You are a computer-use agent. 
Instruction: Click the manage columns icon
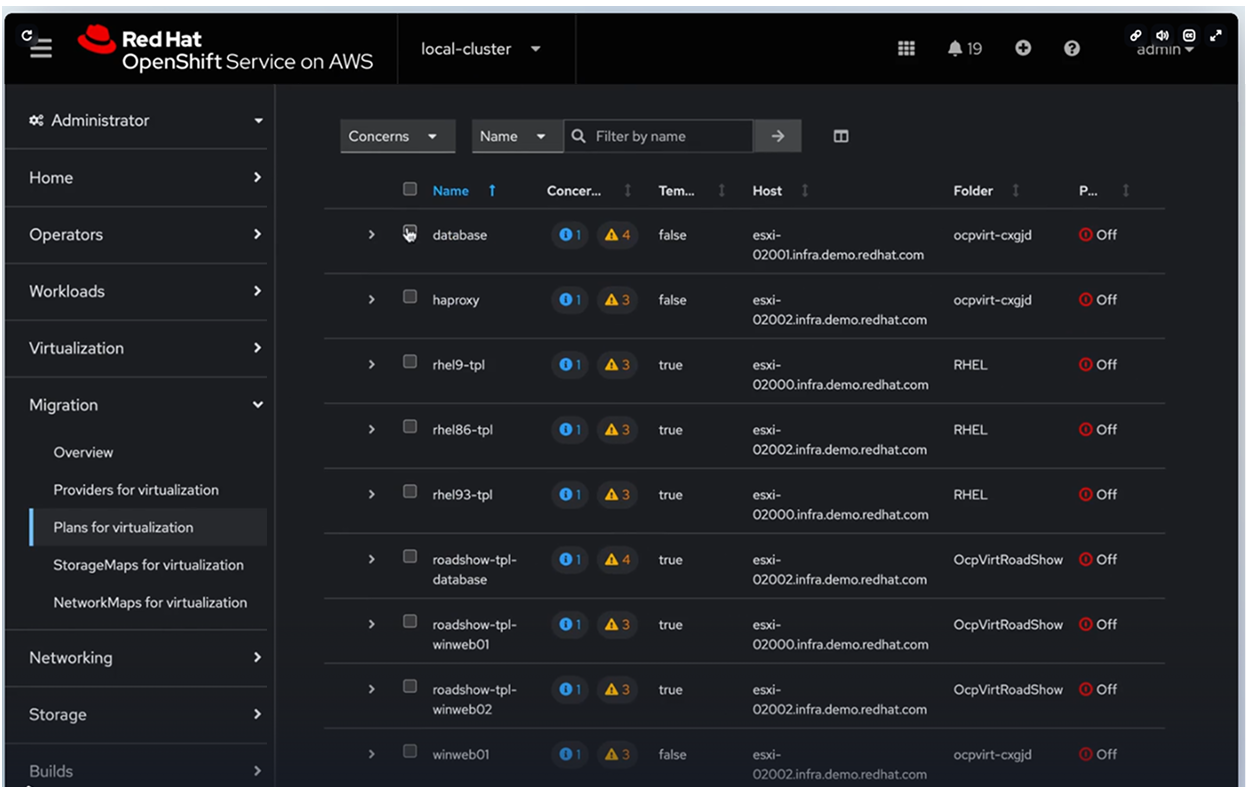pyautogui.click(x=841, y=136)
